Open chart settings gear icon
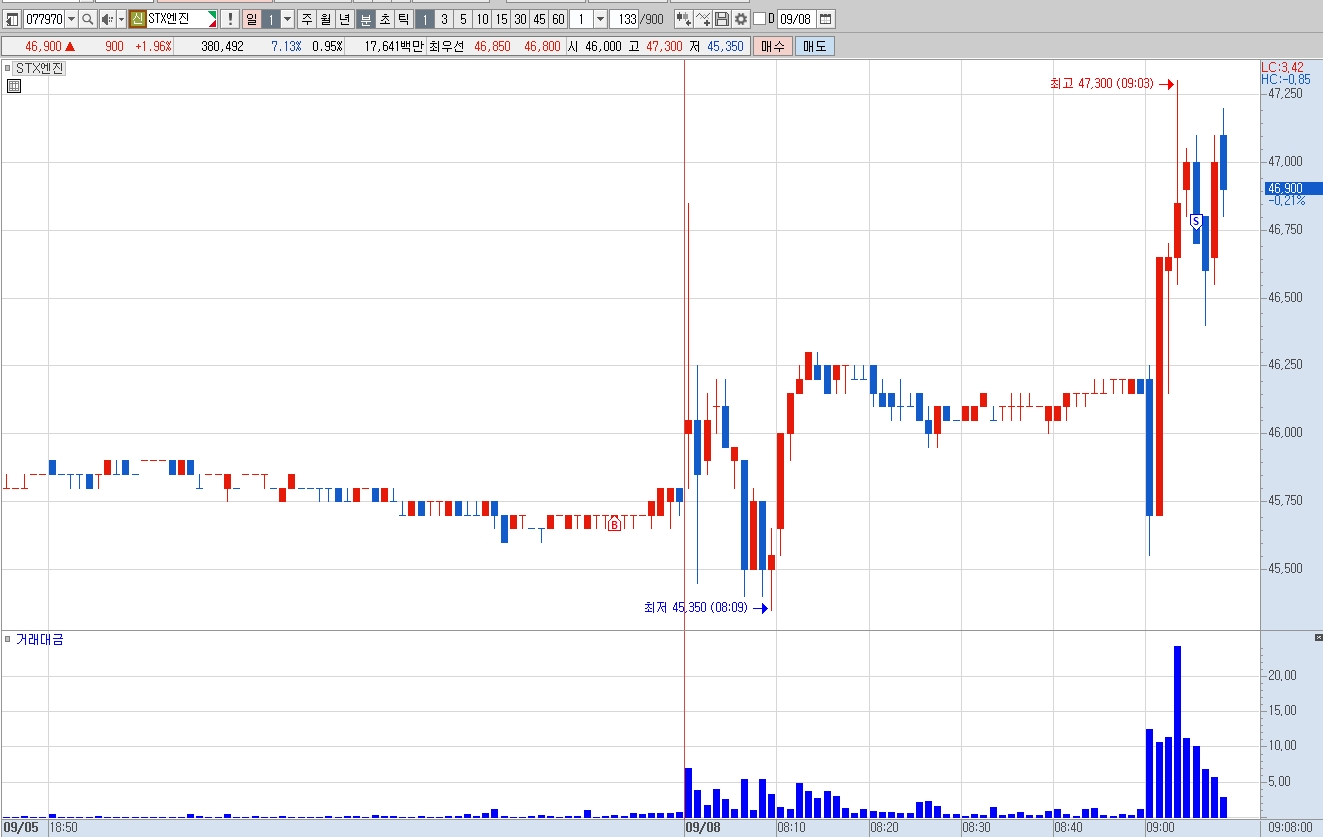The width and height of the screenshot is (1323, 837). [x=740, y=19]
